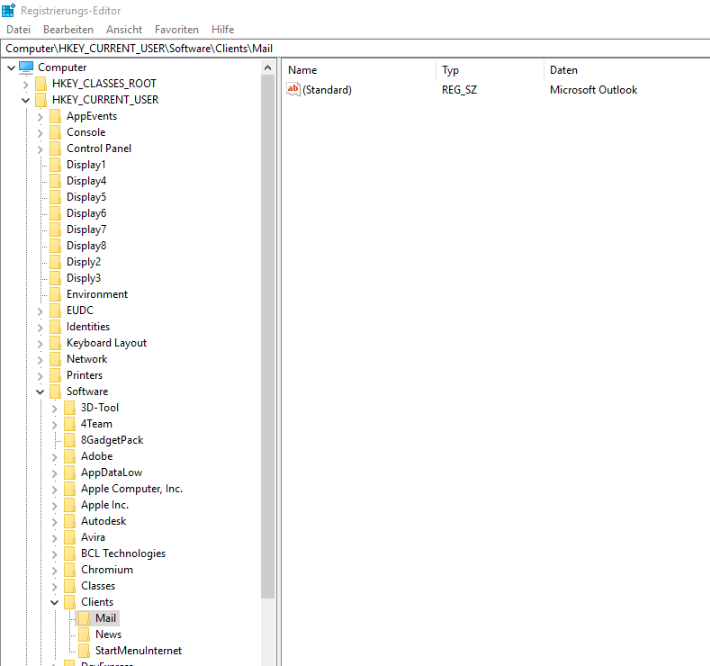Expand the Keyboard Layout key

[40, 344]
